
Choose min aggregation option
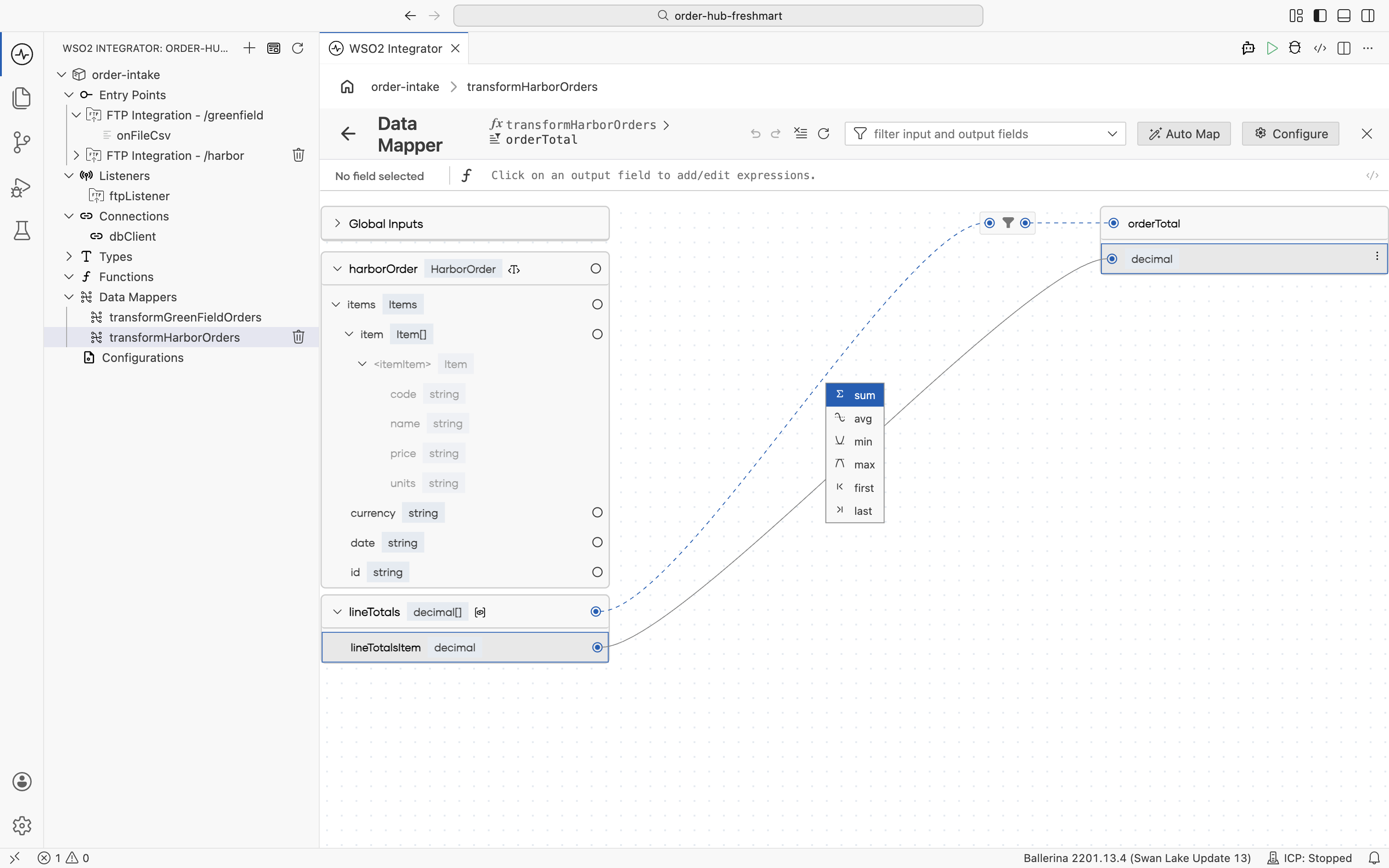click(x=855, y=441)
